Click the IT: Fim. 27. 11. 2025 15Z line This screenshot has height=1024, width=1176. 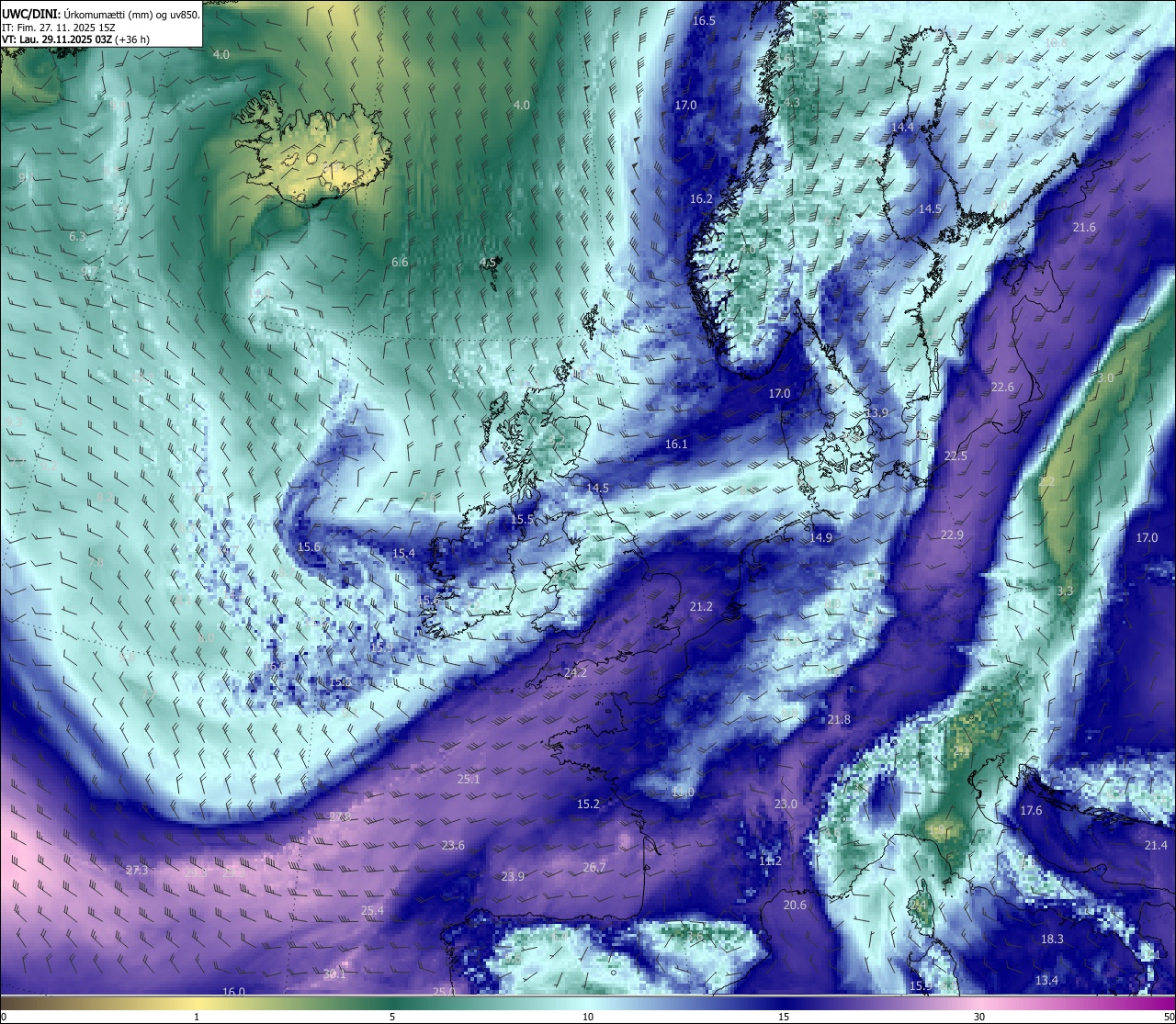(x=59, y=28)
